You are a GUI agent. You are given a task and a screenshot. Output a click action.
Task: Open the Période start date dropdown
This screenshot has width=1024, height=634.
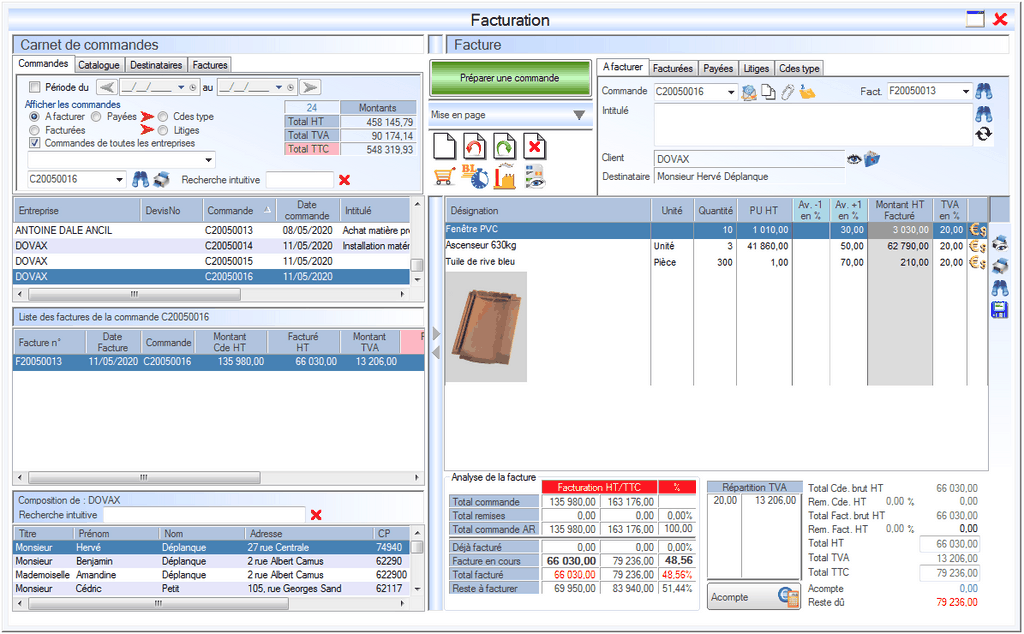(x=181, y=87)
